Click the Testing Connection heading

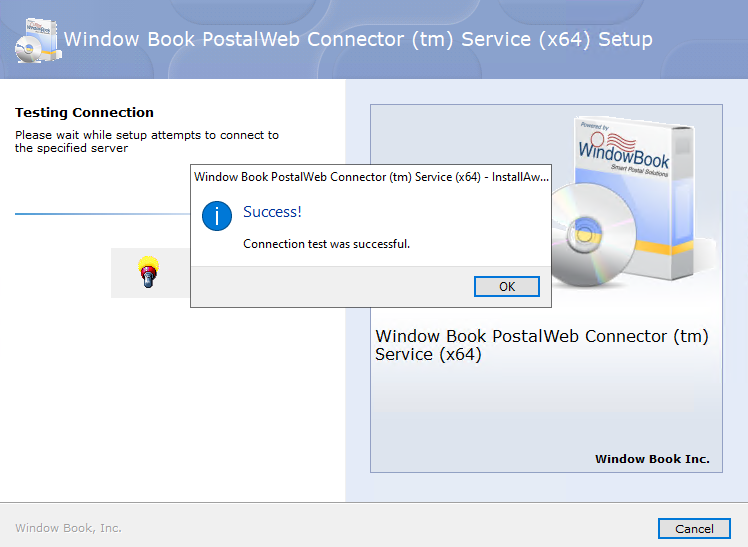point(84,113)
